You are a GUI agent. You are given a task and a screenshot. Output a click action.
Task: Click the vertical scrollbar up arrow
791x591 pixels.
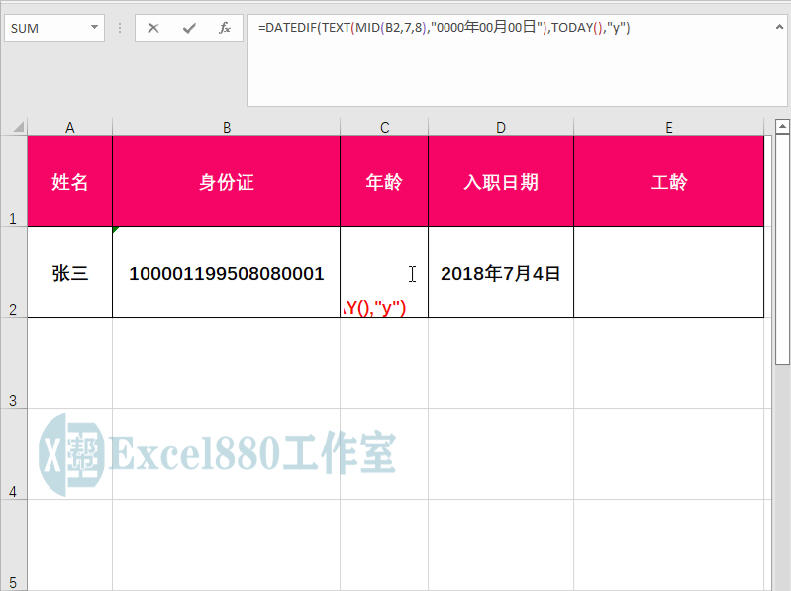pyautogui.click(x=782, y=126)
